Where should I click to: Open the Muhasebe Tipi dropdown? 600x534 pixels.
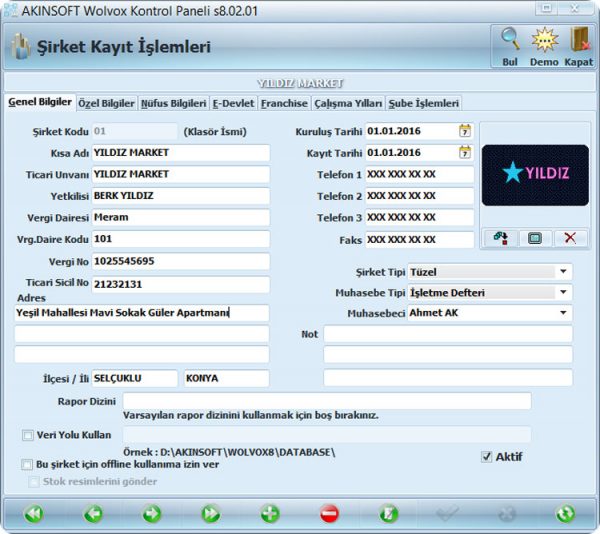point(563,293)
